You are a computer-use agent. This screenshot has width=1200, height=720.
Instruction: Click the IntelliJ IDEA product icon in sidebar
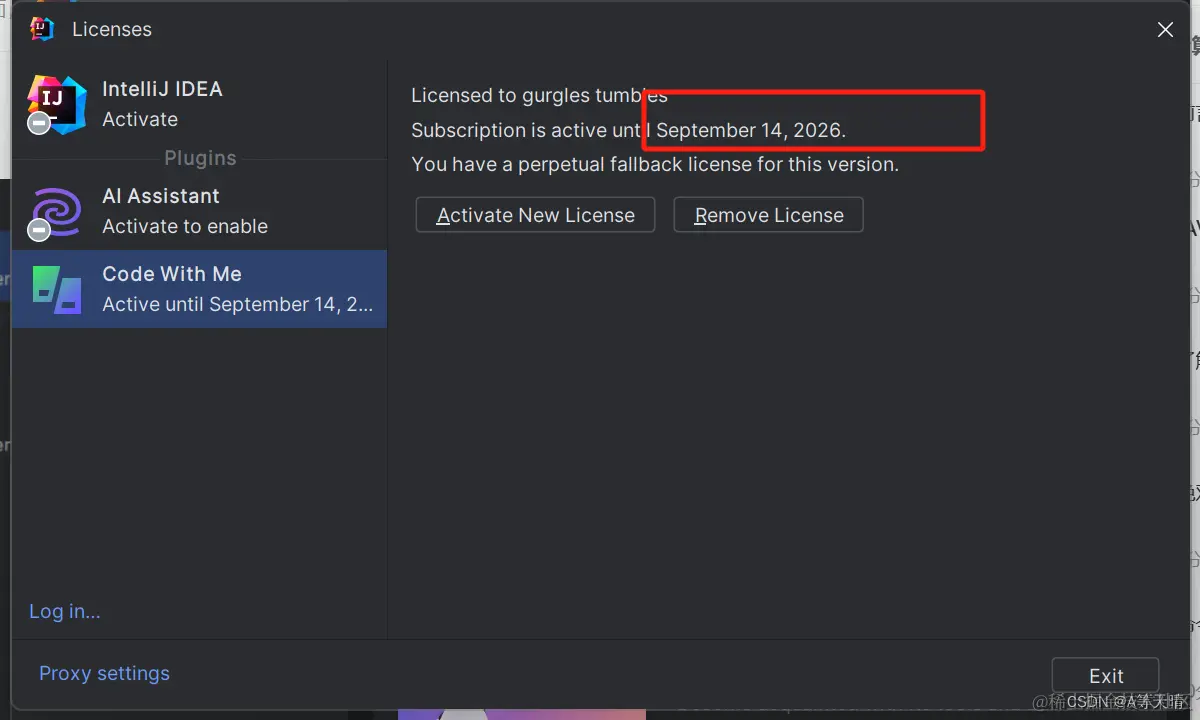pos(56,104)
